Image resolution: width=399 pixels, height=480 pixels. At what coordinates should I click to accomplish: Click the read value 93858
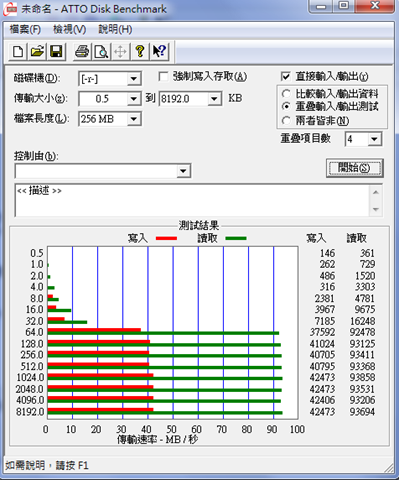[x=362, y=377]
